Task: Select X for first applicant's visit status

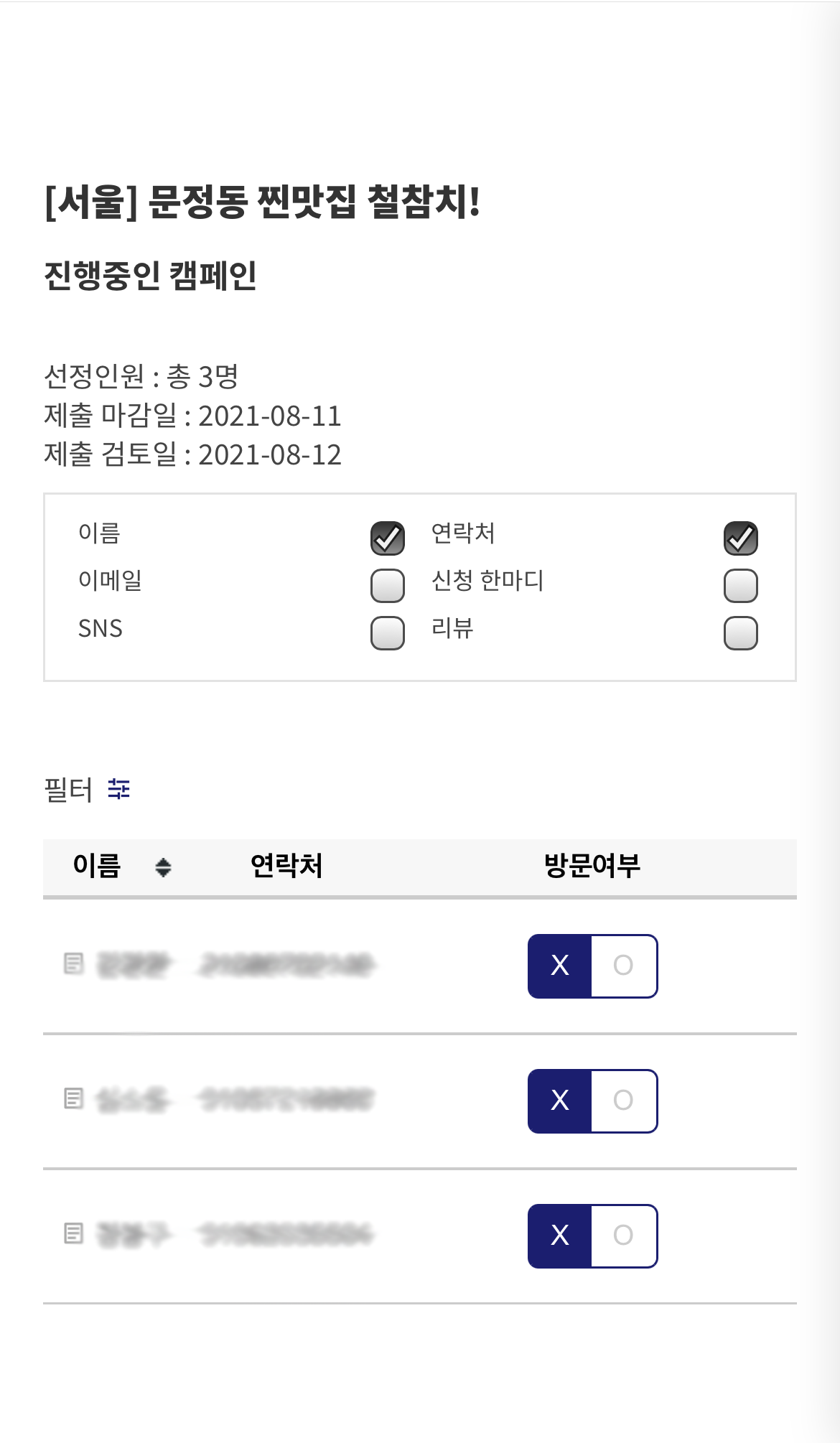Action: (560, 966)
